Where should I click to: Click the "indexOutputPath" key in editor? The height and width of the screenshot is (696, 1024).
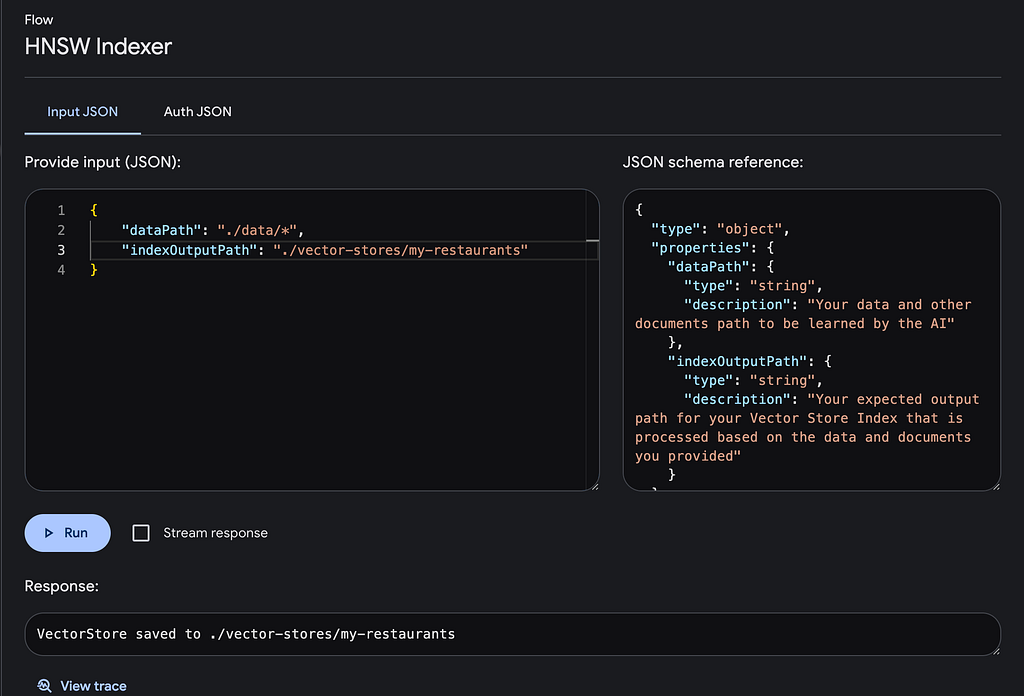(192, 250)
